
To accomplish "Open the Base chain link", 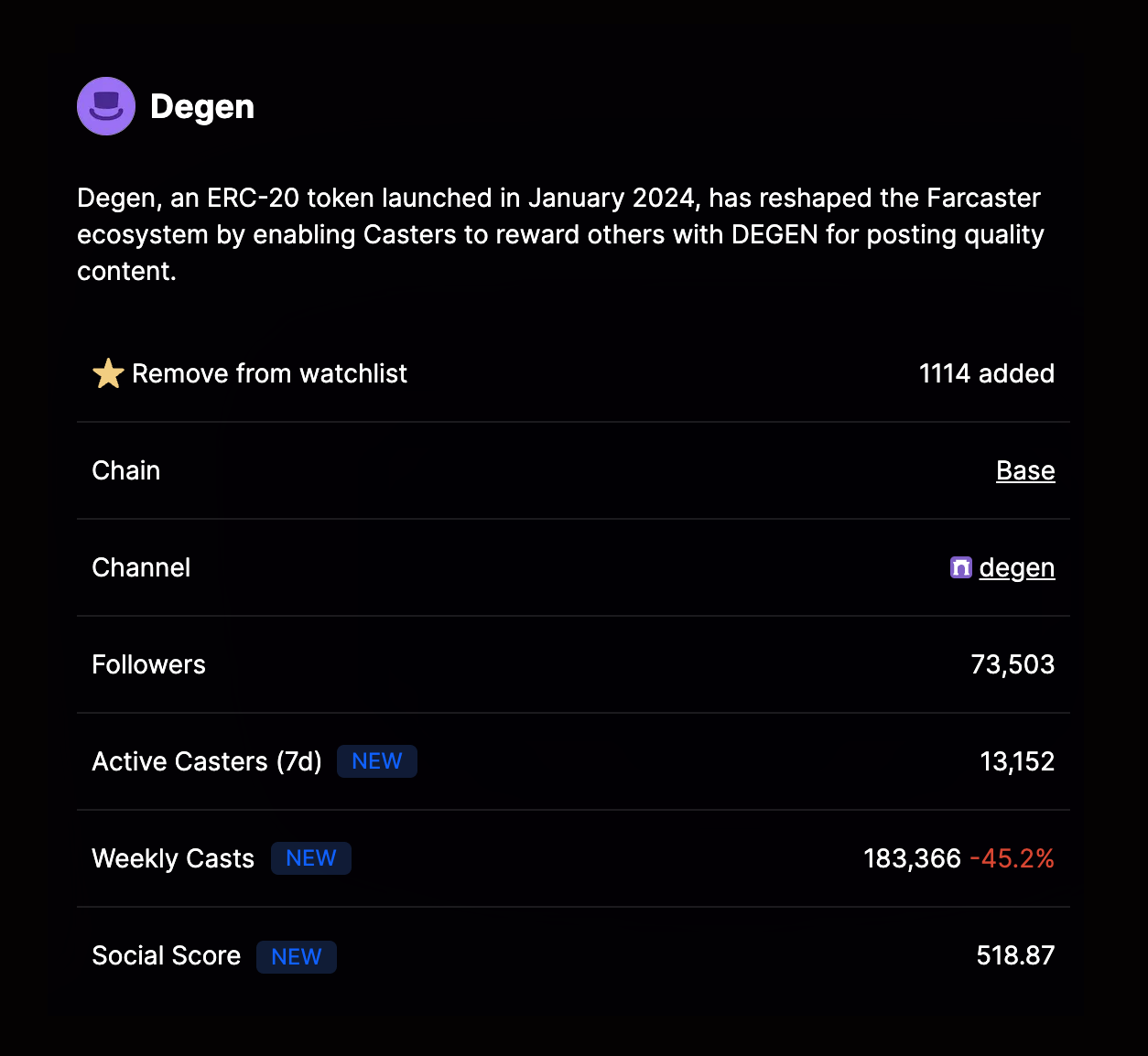I will (x=1025, y=470).
